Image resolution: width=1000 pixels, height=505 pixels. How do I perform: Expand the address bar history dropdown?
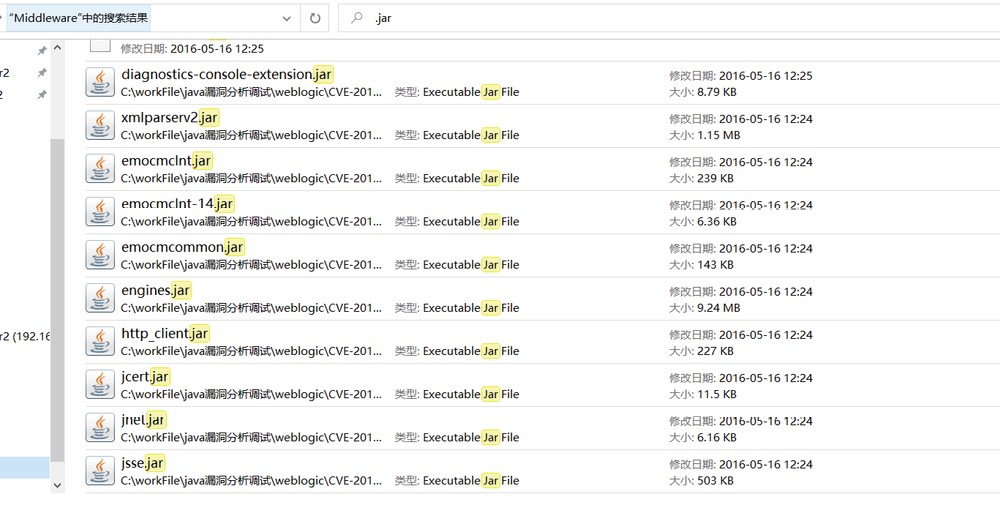pos(287,18)
